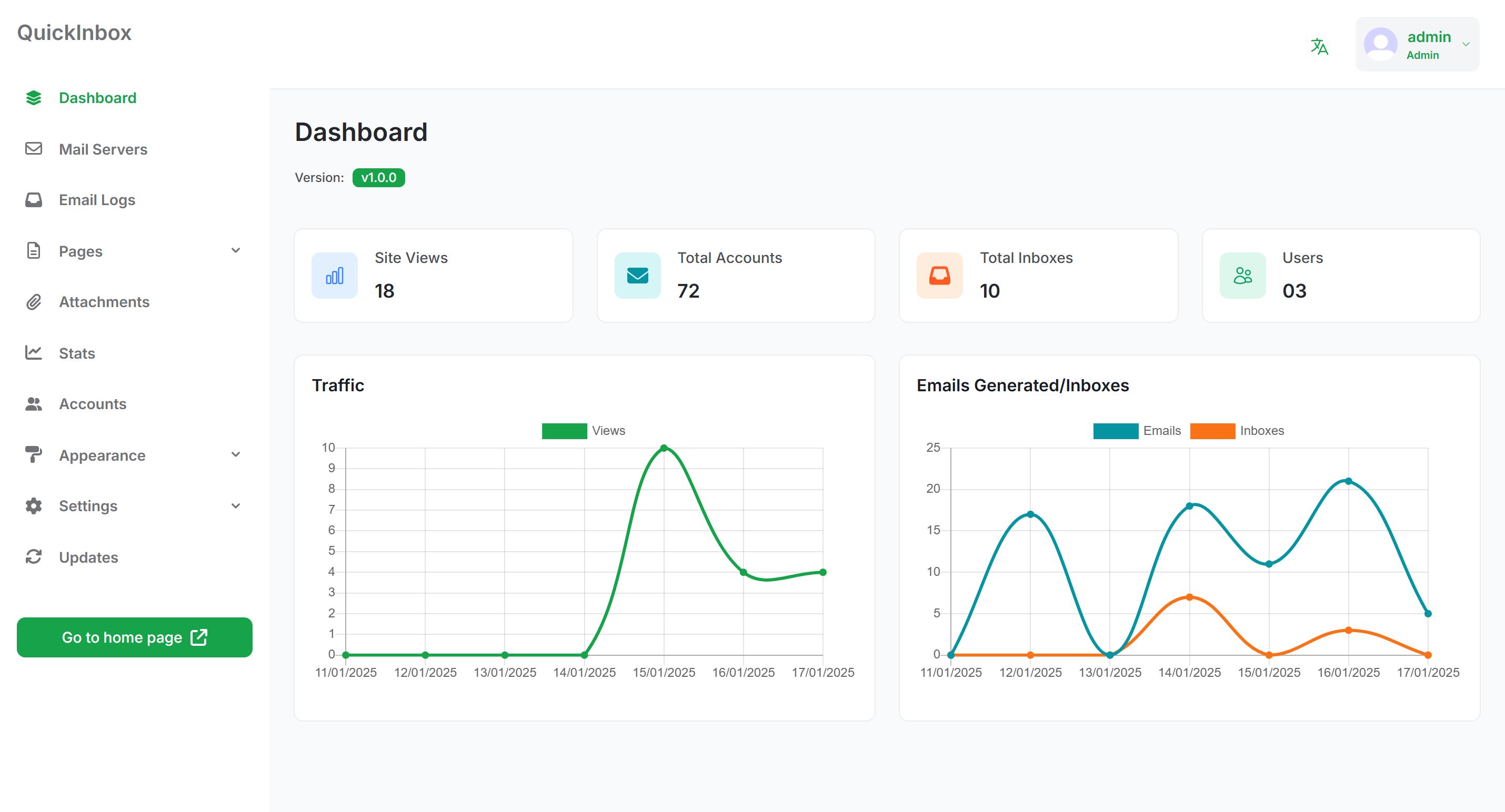This screenshot has height=812, width=1505.
Task: Open Mail Servers in the sidebar
Action: (103, 149)
